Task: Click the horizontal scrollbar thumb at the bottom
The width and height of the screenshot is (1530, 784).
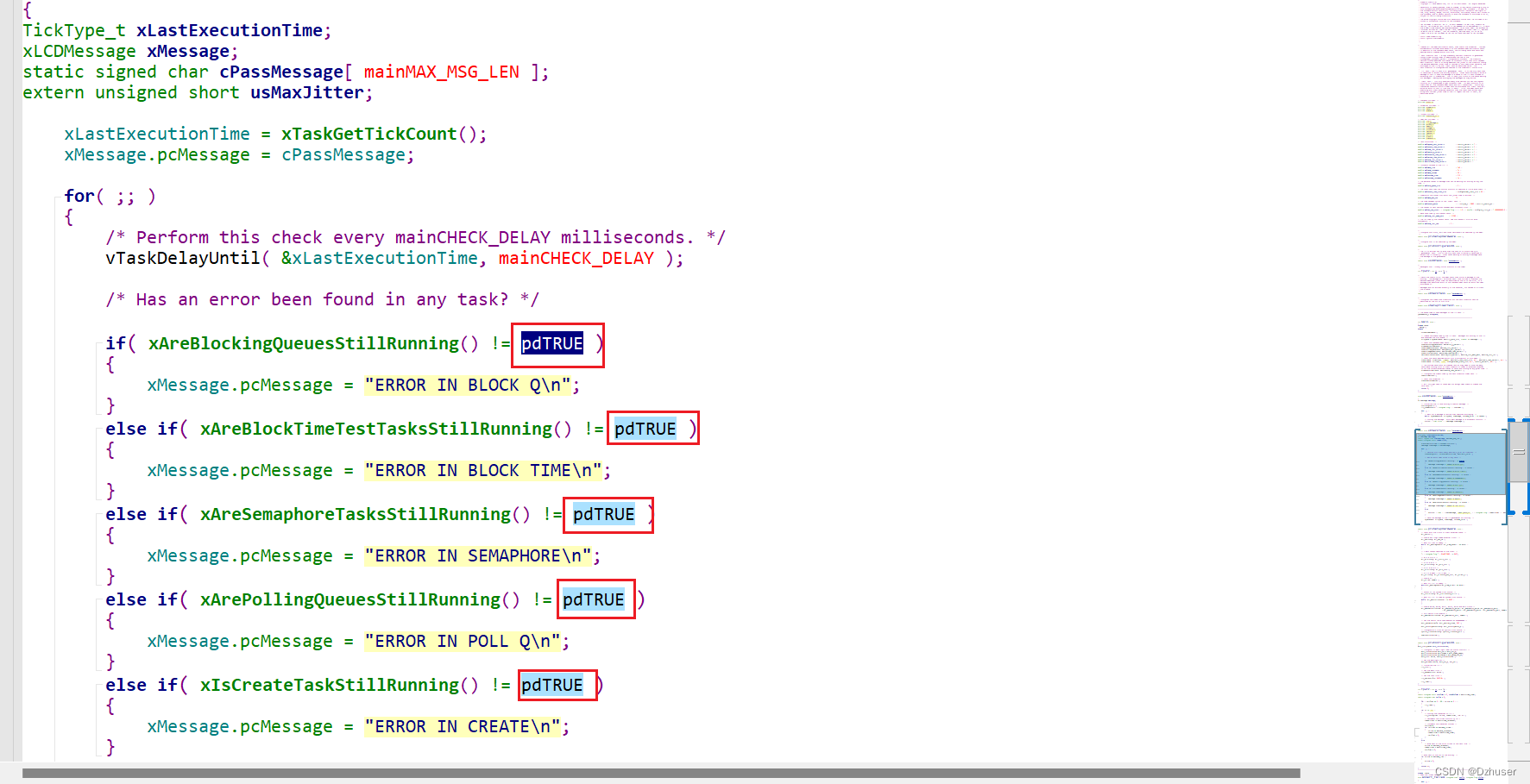Action: point(661,774)
